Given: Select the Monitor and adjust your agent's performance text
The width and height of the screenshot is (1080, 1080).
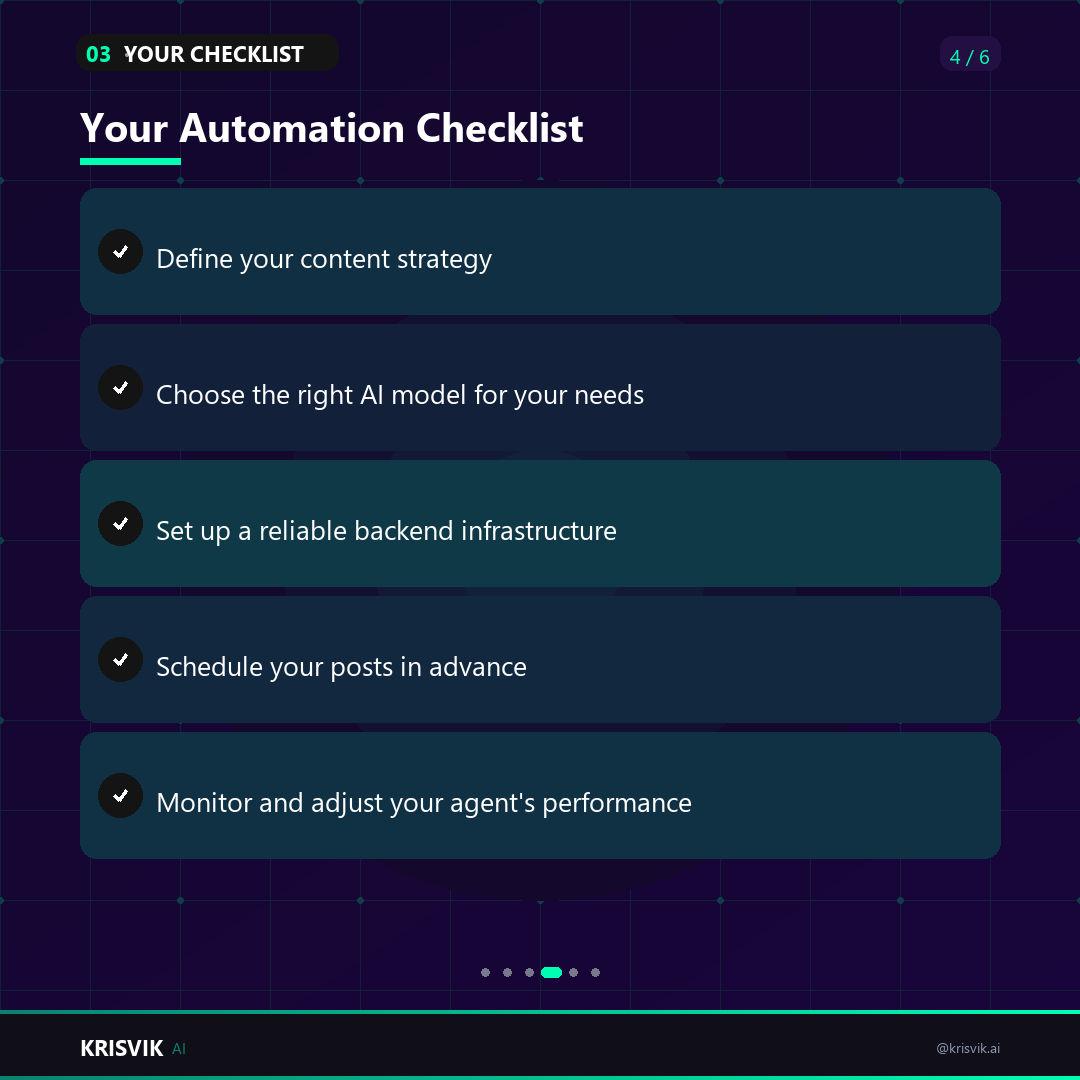Looking at the screenshot, I should (x=424, y=803).
